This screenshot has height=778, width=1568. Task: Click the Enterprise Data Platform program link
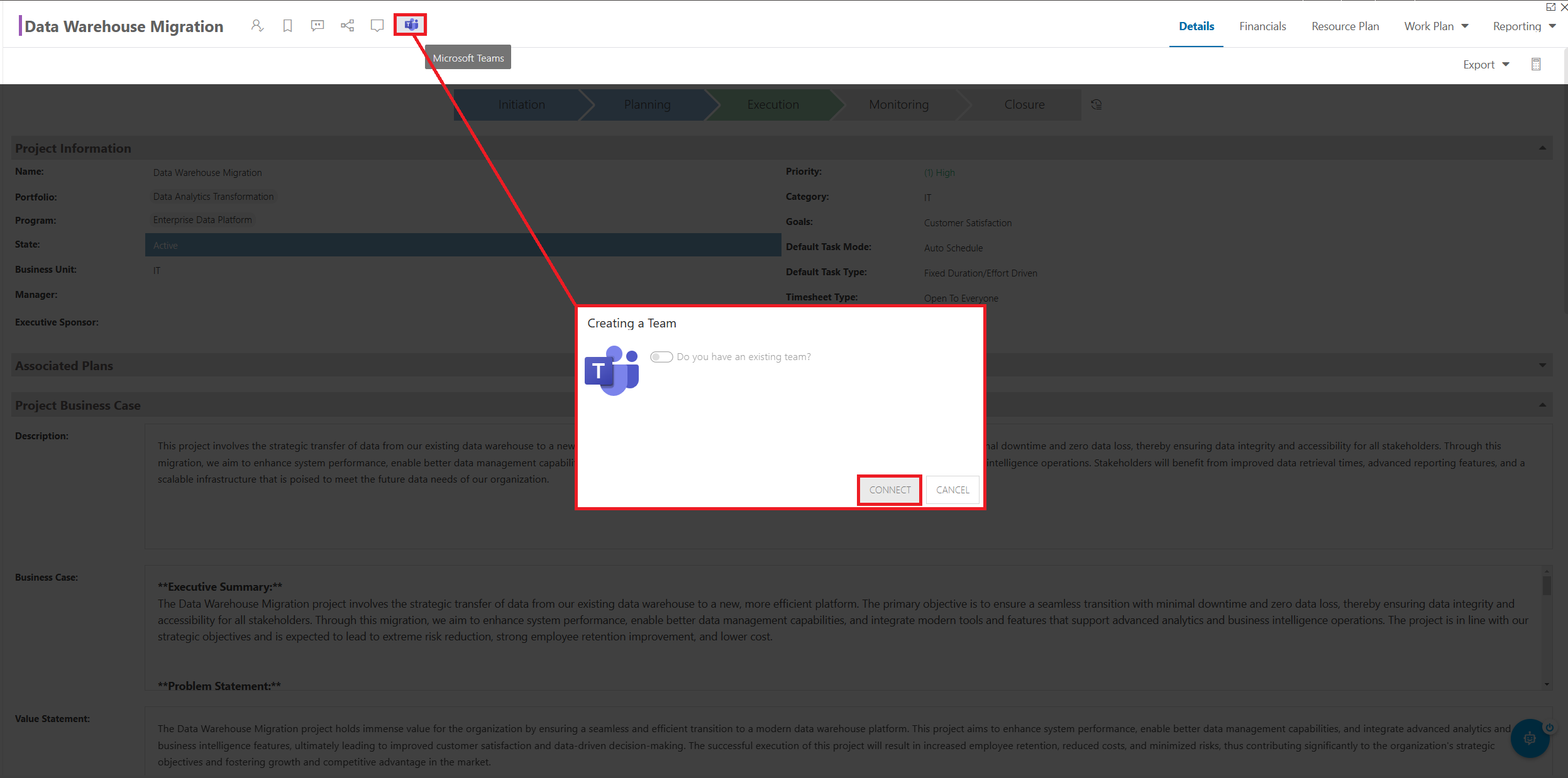coord(202,220)
